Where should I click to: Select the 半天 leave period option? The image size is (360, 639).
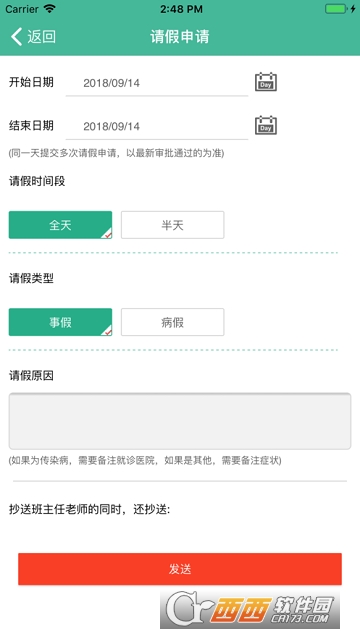[x=172, y=225]
